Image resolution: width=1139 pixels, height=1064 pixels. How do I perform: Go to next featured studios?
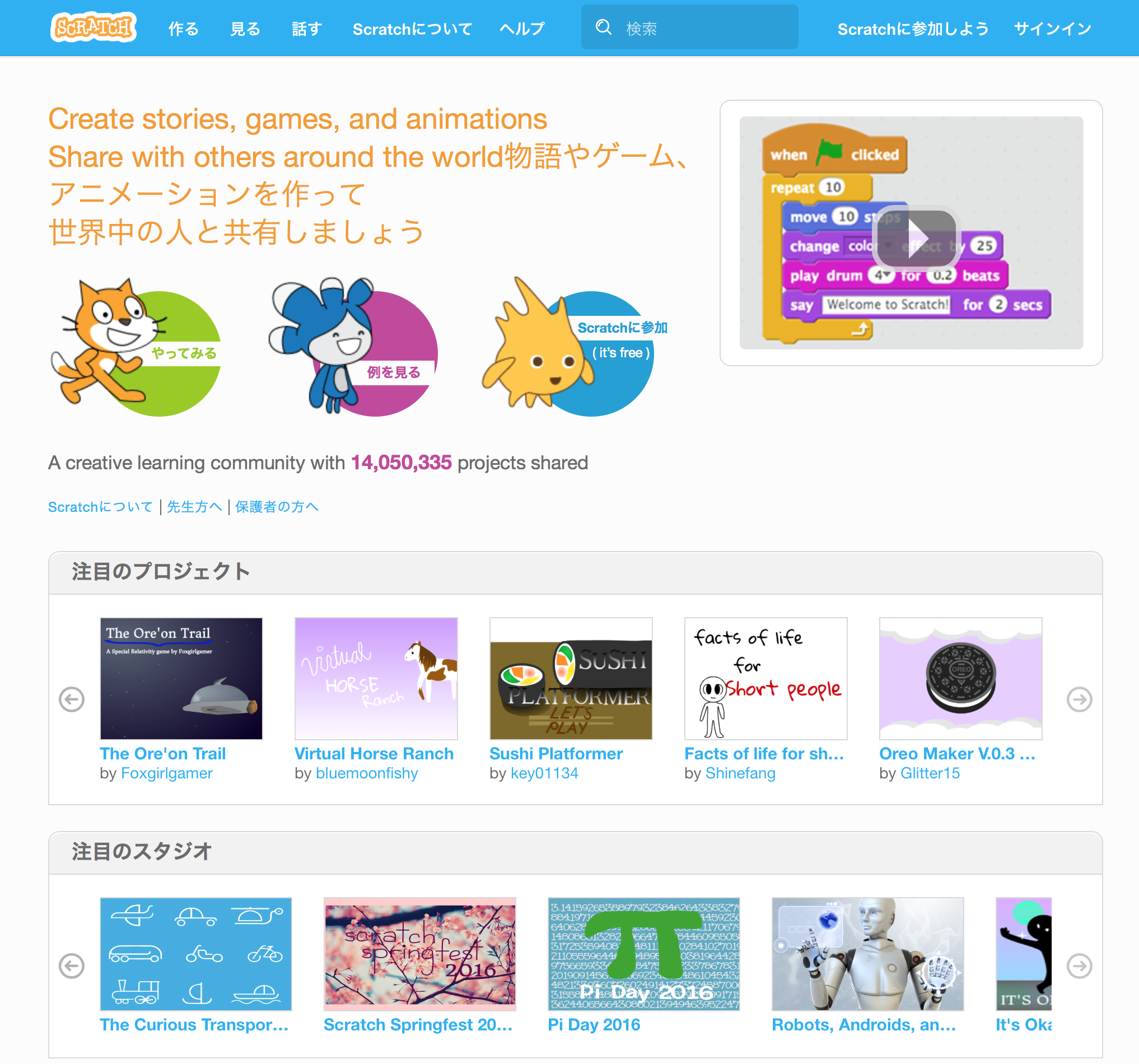(1079, 965)
